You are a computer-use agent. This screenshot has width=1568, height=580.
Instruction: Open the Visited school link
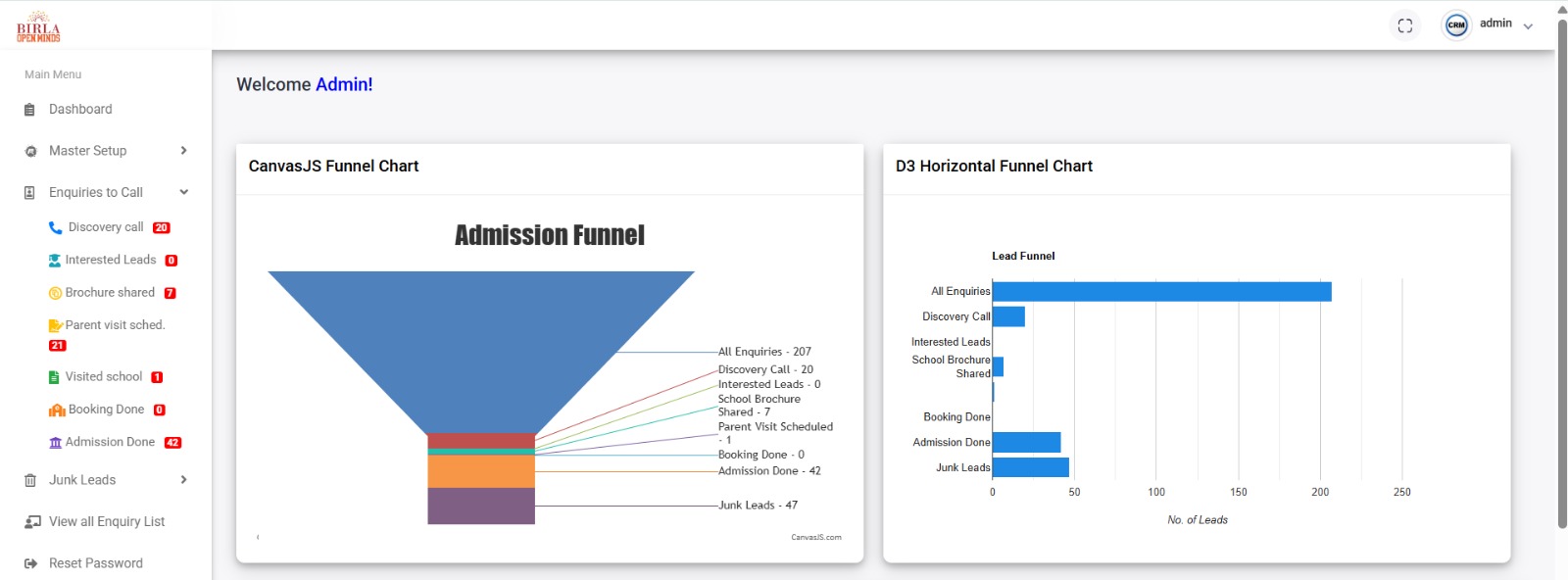(x=104, y=376)
